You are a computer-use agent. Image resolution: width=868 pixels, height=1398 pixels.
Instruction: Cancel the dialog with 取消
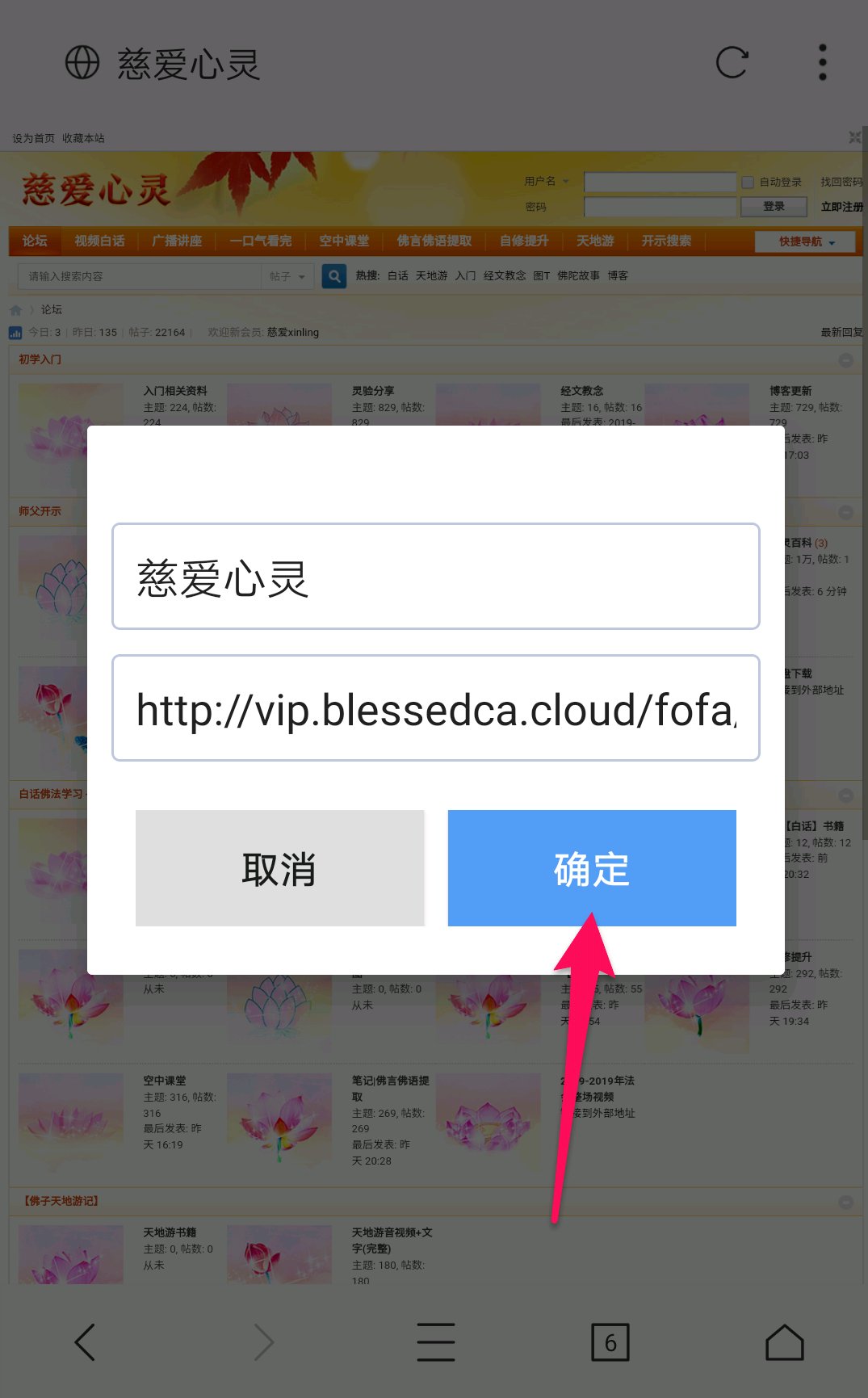pos(279,868)
